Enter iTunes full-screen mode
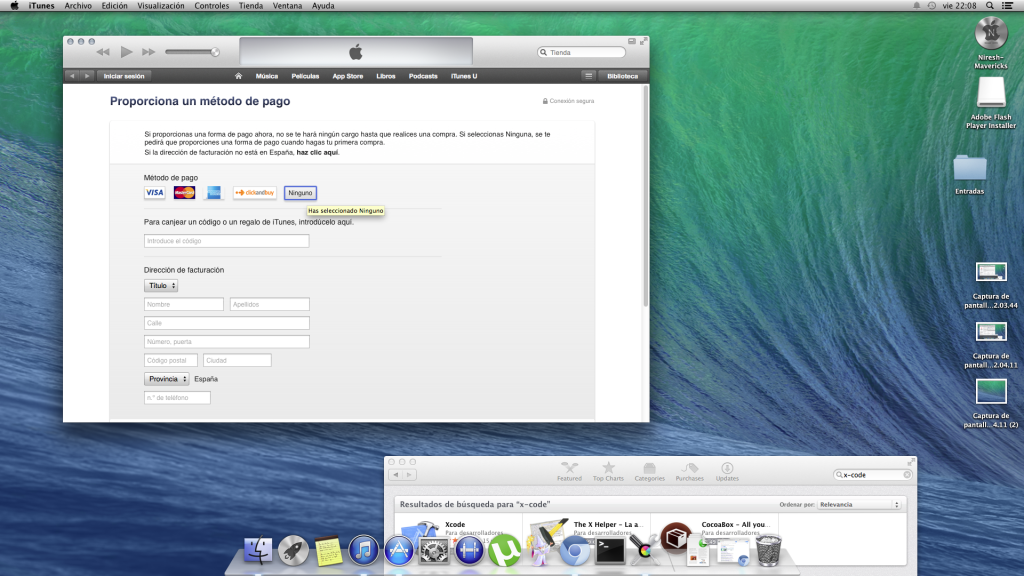Image resolution: width=1024 pixels, height=576 pixels. tap(643, 41)
